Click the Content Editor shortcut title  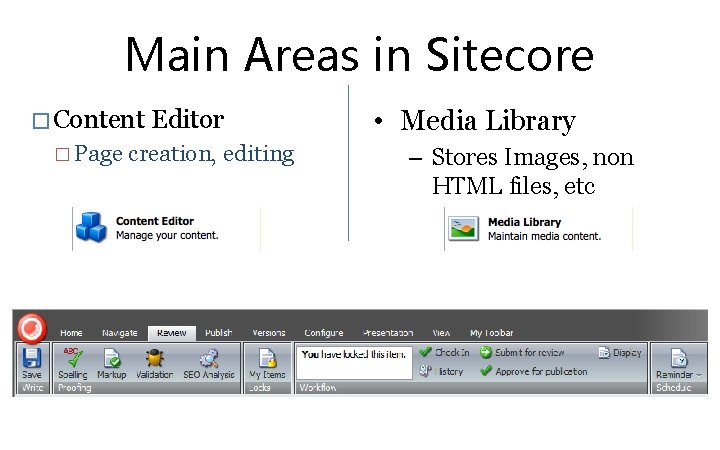(x=155, y=221)
